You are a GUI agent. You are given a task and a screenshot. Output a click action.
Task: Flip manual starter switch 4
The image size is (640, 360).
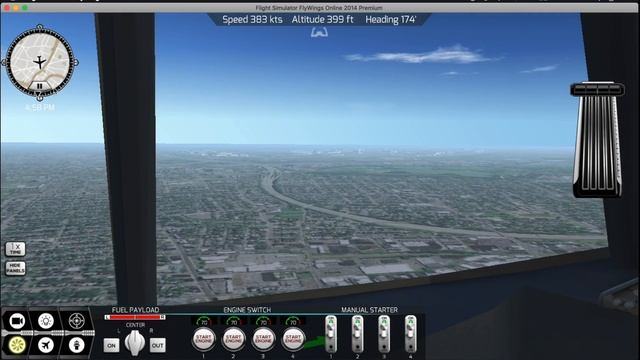click(x=411, y=333)
